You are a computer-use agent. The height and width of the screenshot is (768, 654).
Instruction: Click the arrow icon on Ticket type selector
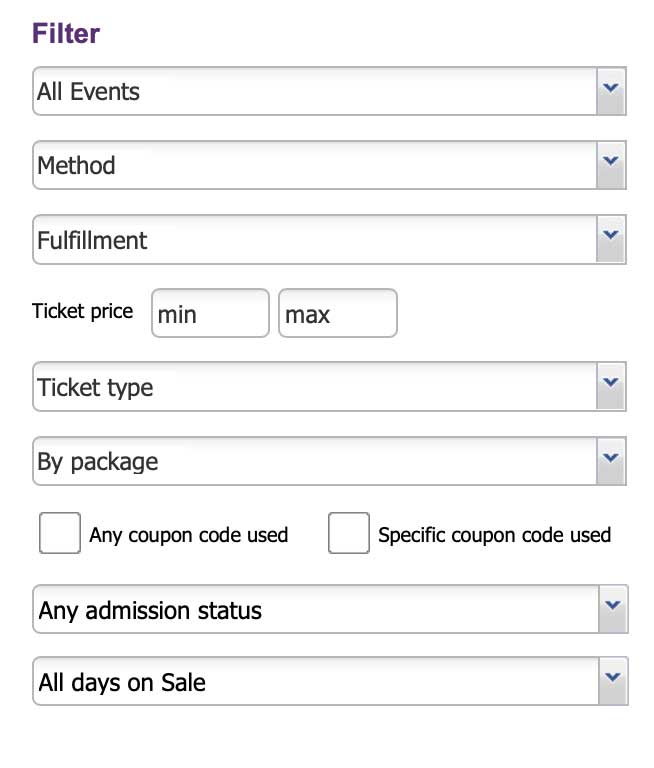point(611,387)
